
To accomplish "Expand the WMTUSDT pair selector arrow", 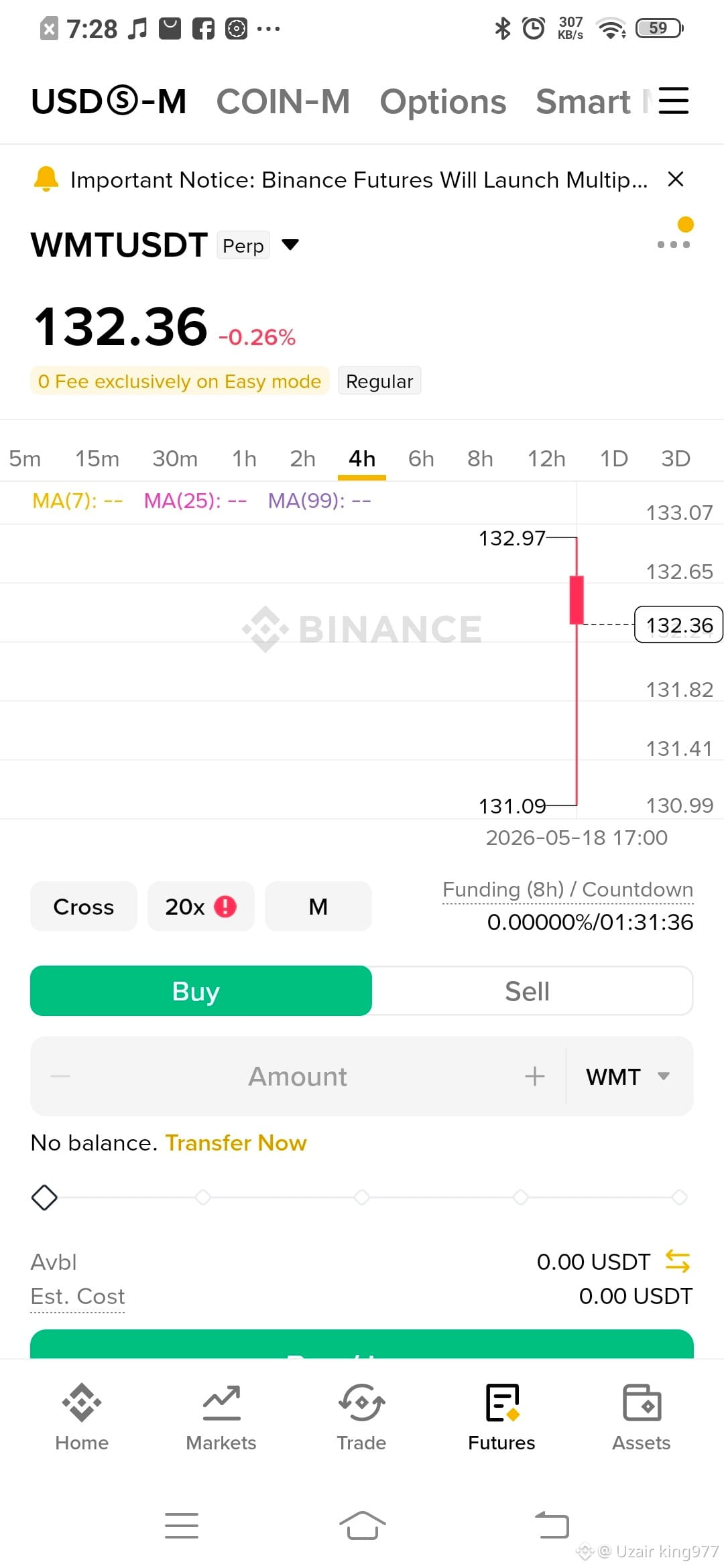I will (290, 245).
